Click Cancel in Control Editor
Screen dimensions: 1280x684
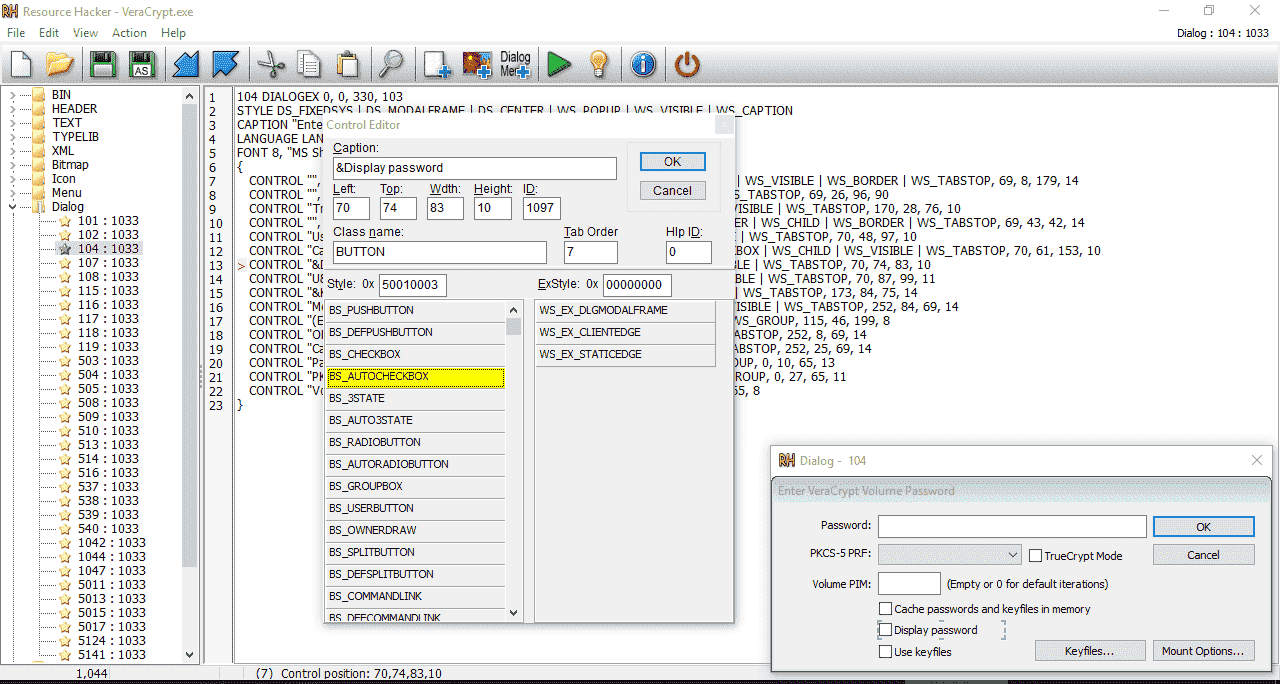672,190
